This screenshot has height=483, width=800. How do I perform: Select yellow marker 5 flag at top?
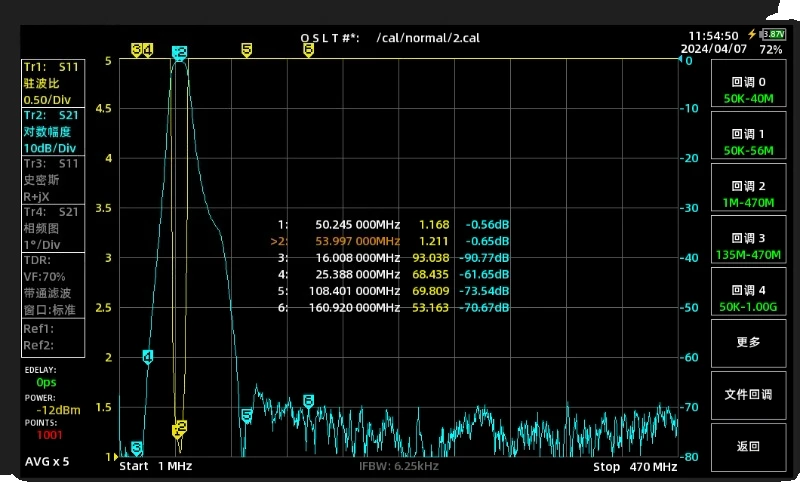246,50
